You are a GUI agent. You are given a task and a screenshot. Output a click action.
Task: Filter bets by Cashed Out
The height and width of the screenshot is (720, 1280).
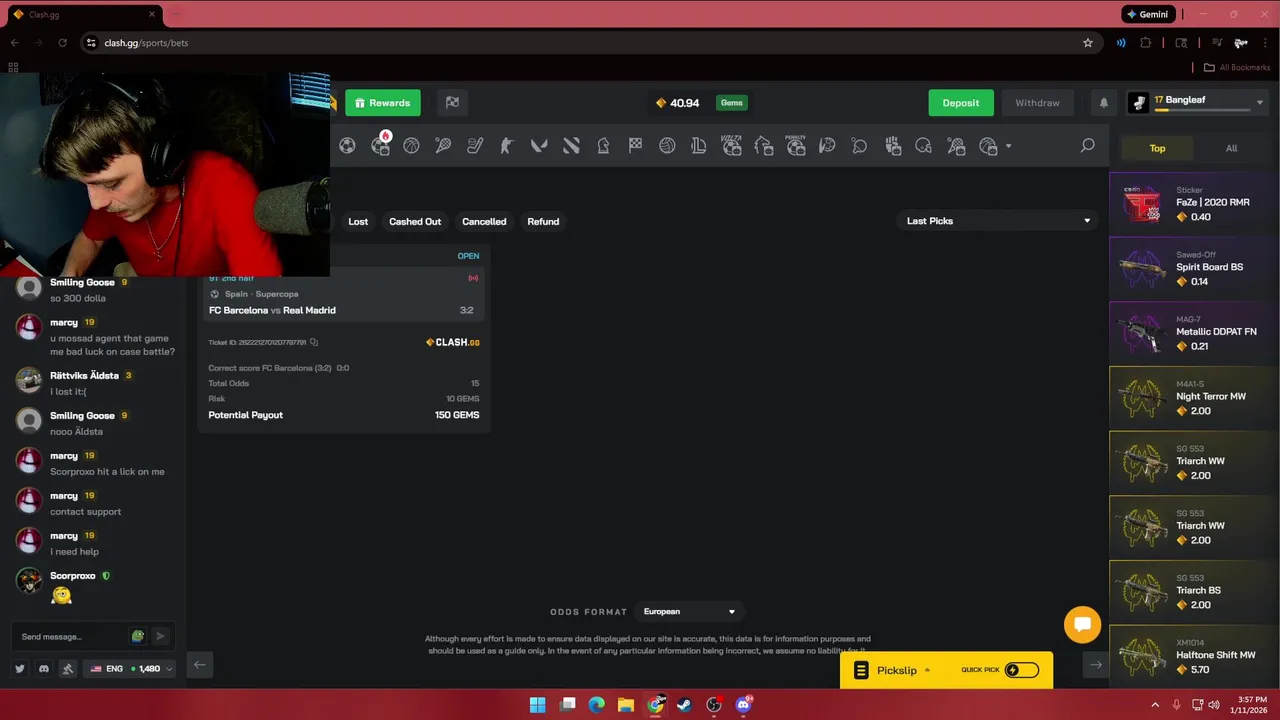tap(415, 221)
